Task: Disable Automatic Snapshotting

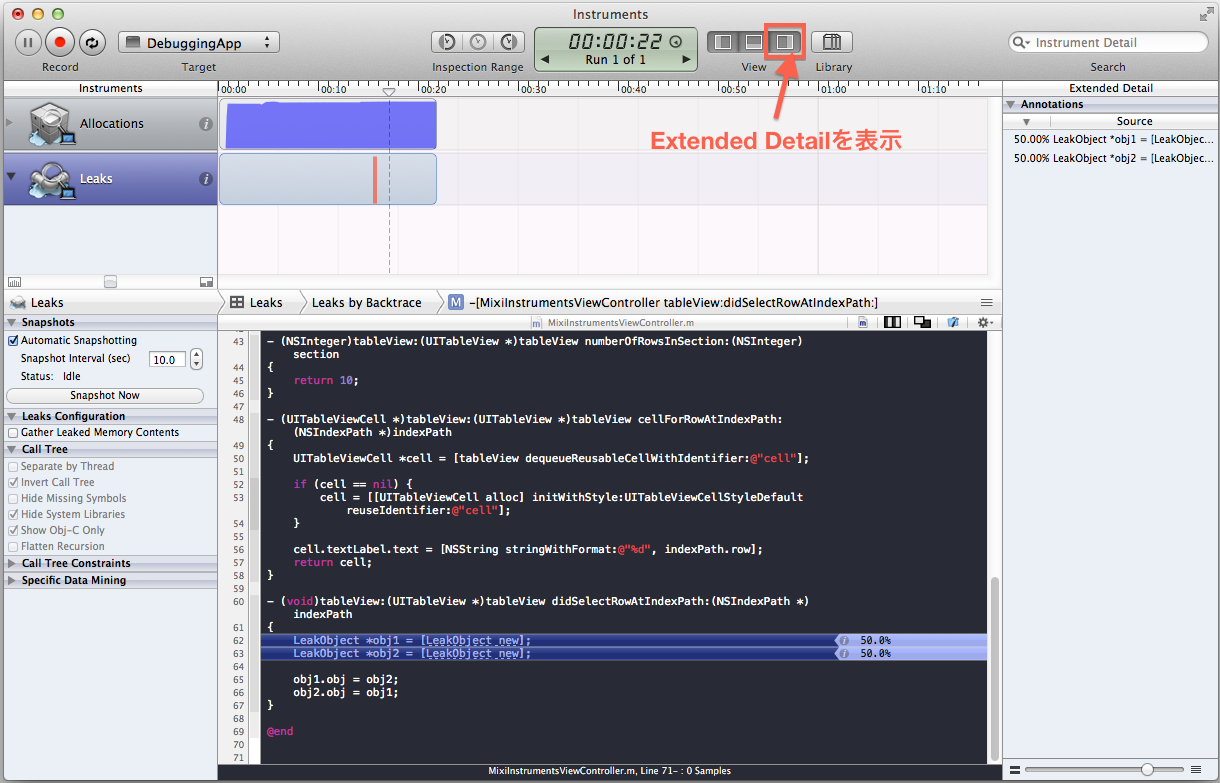Action: tap(12, 339)
